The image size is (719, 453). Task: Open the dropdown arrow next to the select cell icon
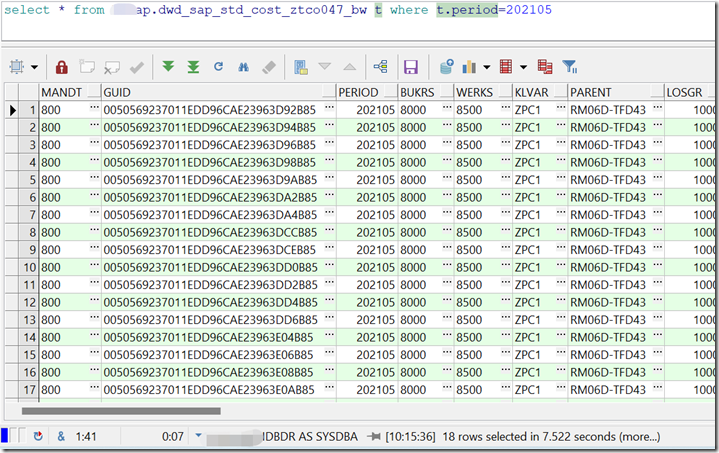click(34, 67)
